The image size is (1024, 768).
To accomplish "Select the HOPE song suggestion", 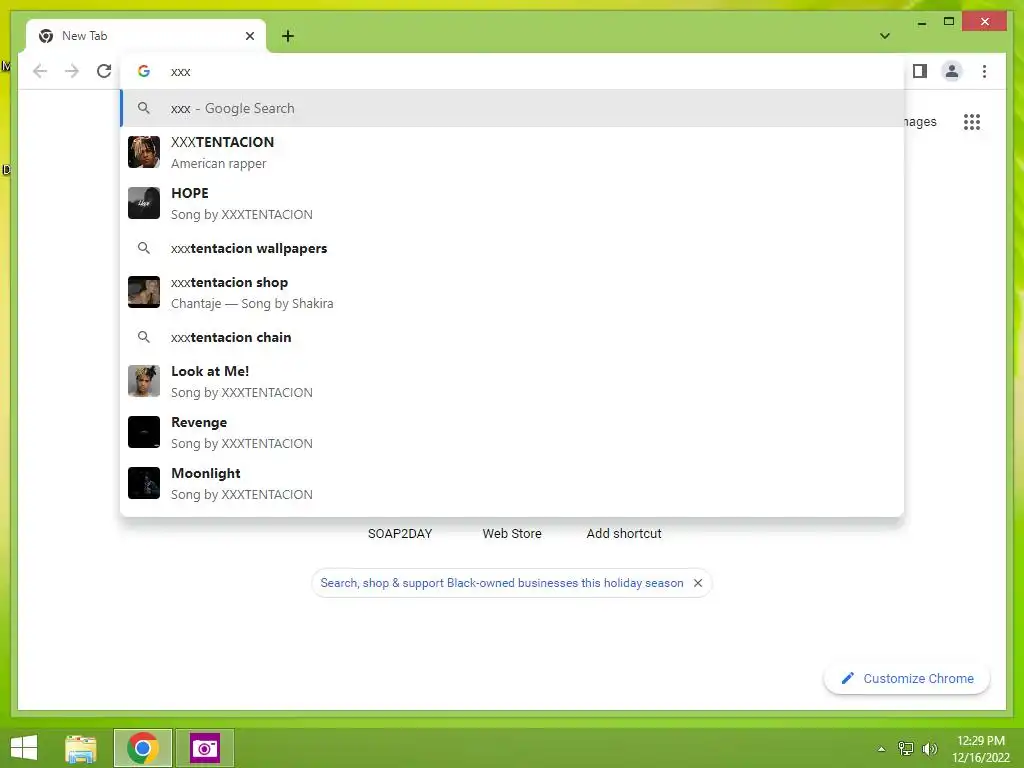I will [513, 203].
